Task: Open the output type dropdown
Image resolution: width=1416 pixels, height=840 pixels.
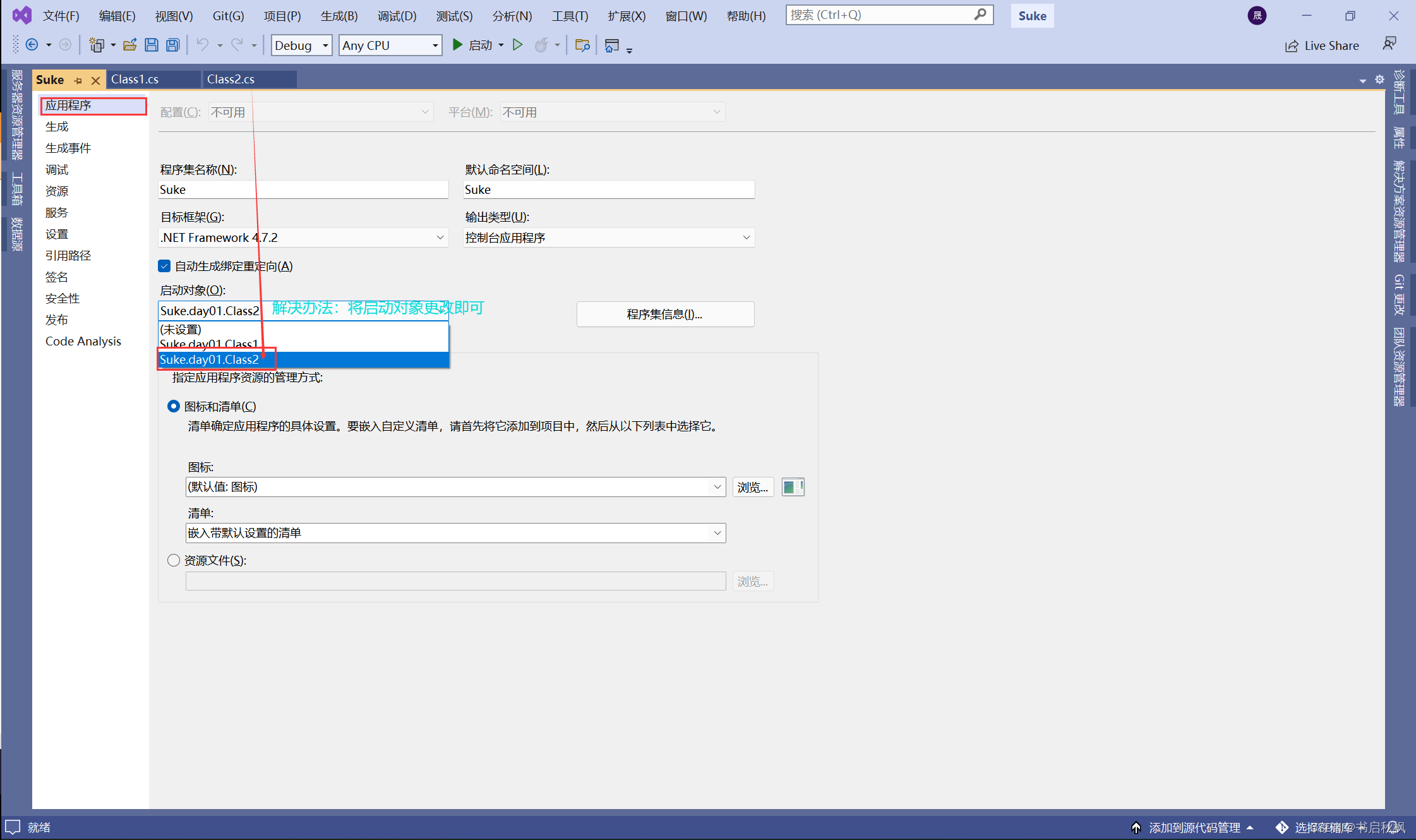Action: 609,237
